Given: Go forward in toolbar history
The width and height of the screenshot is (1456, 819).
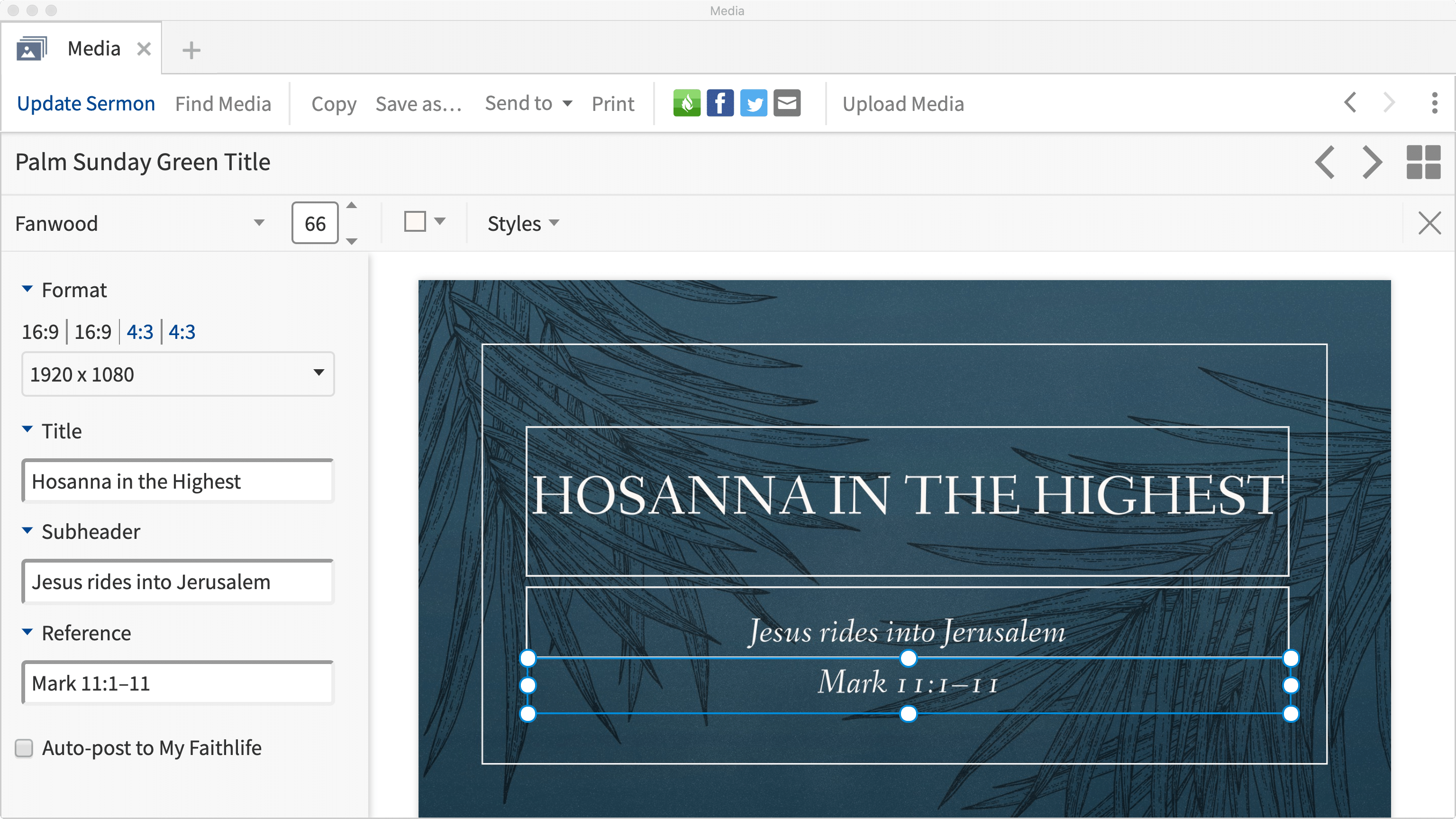Looking at the screenshot, I should click(x=1389, y=103).
